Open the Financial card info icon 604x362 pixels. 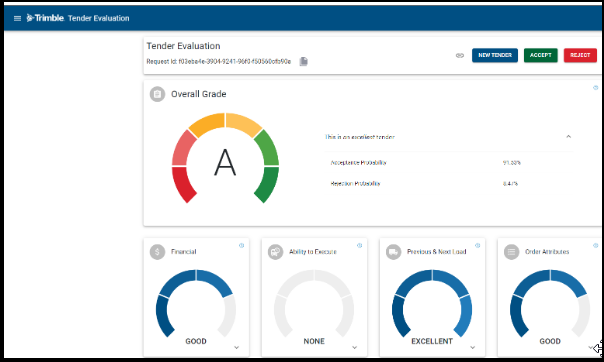pos(242,245)
